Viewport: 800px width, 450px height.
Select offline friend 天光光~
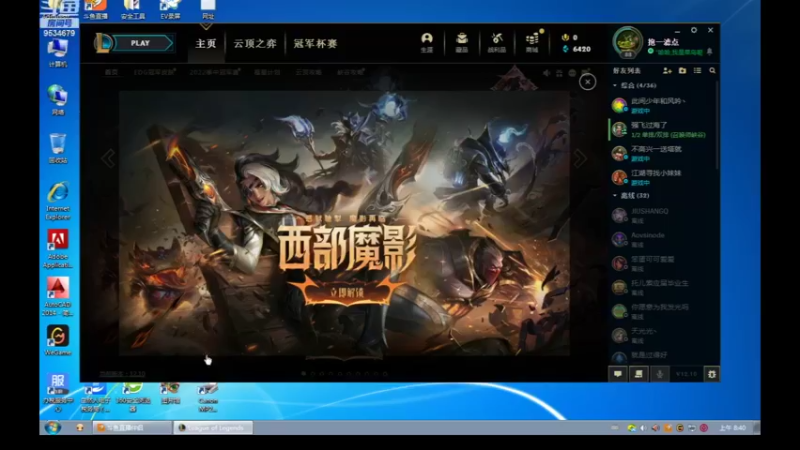click(x=661, y=335)
